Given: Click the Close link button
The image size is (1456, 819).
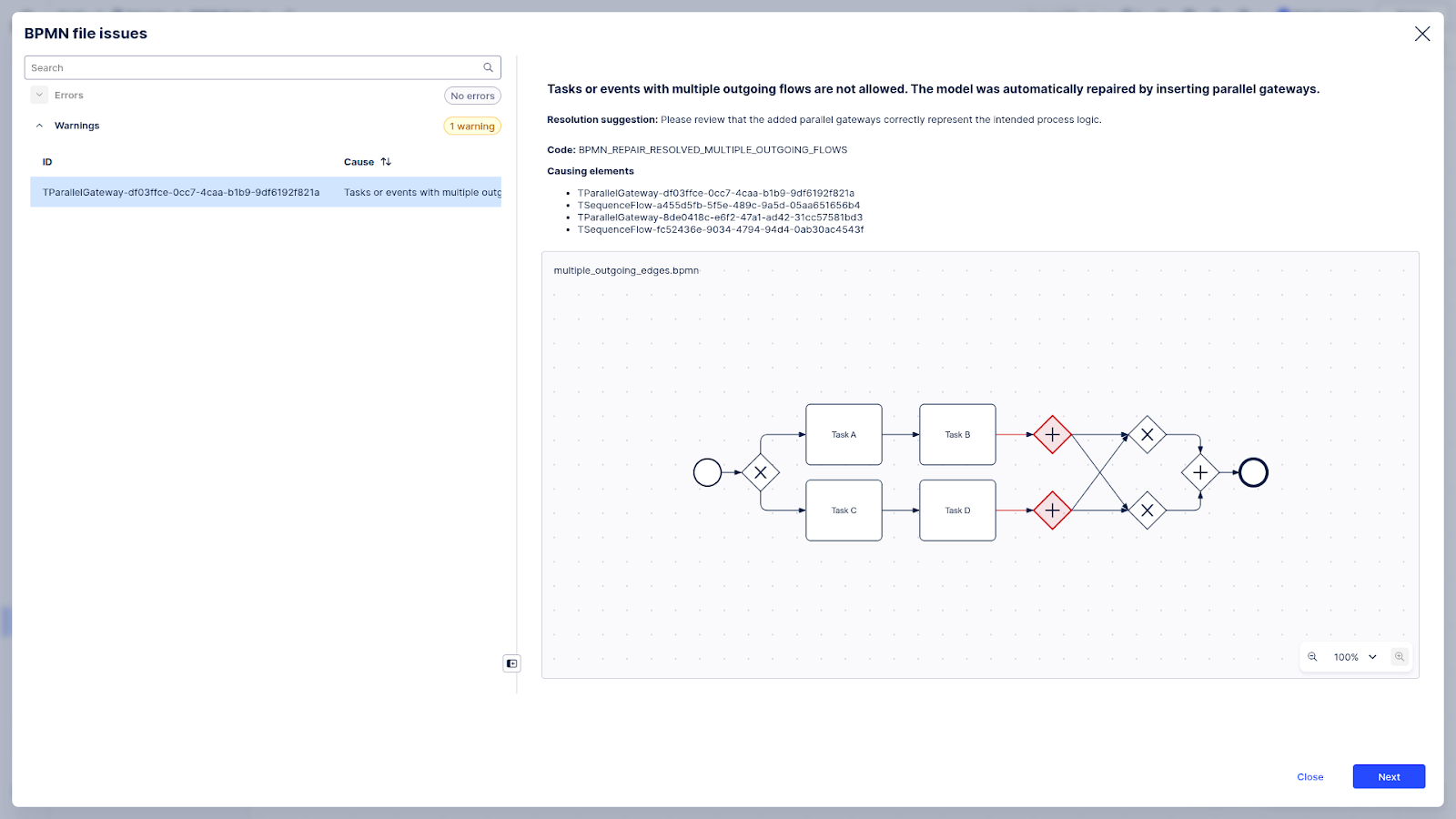Looking at the screenshot, I should coord(1309,776).
